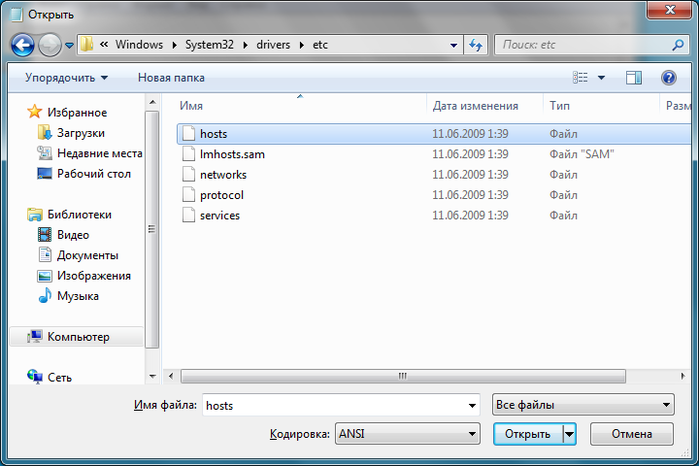Click the magnifier icon in search box

(678, 45)
